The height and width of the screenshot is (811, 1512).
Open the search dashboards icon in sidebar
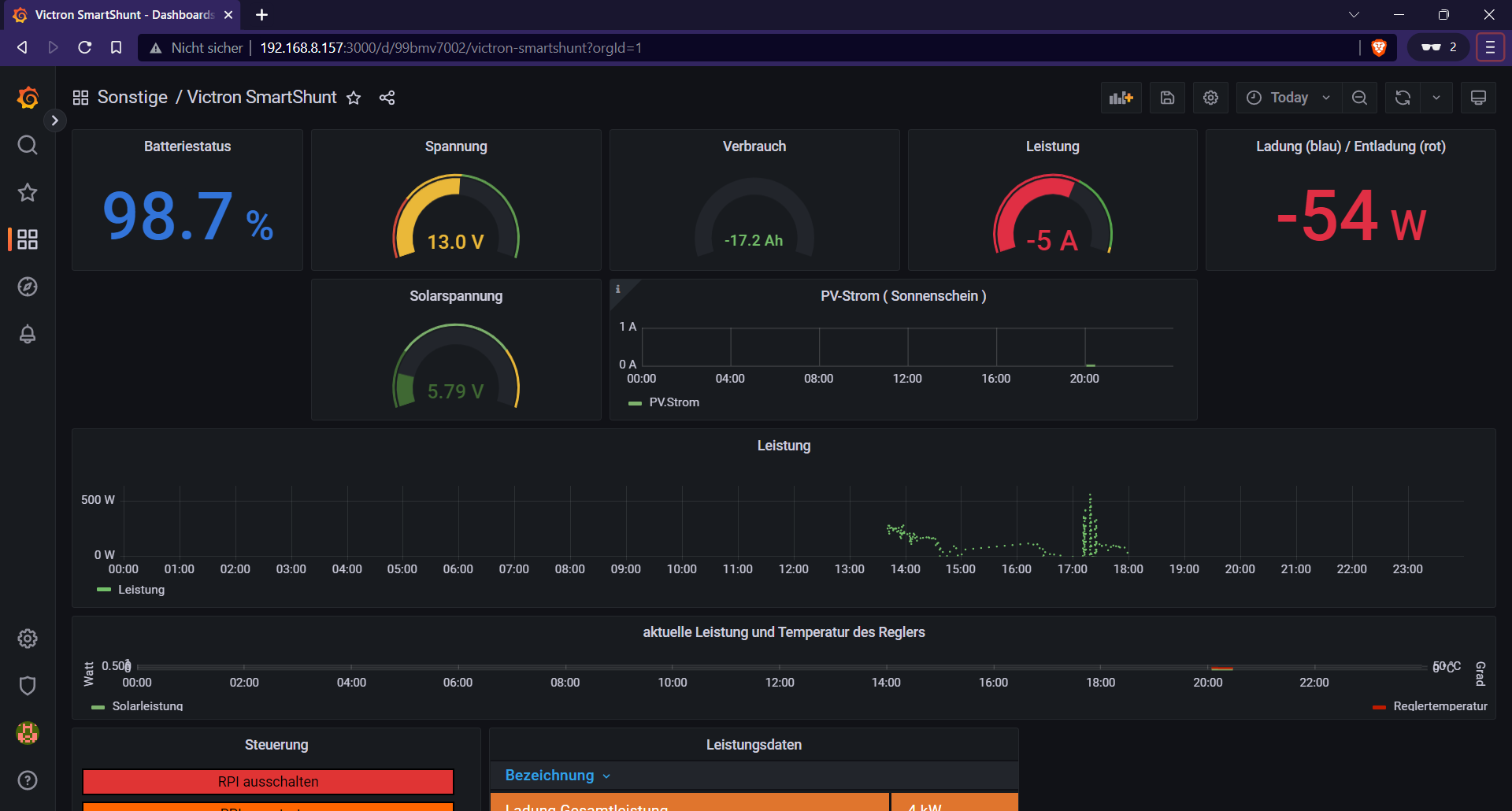click(28, 145)
